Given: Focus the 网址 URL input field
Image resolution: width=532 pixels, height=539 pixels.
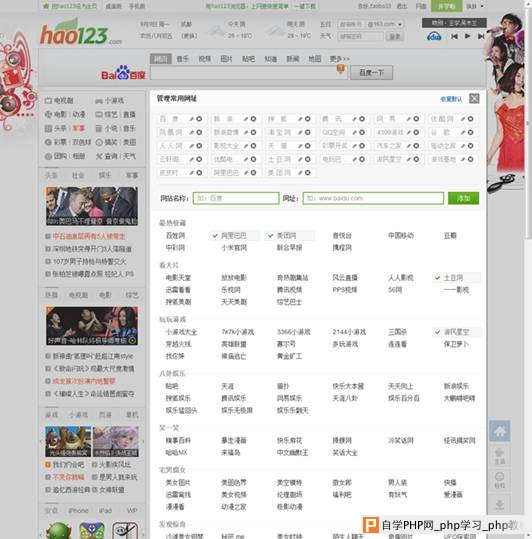Looking at the screenshot, I should coord(373,198).
